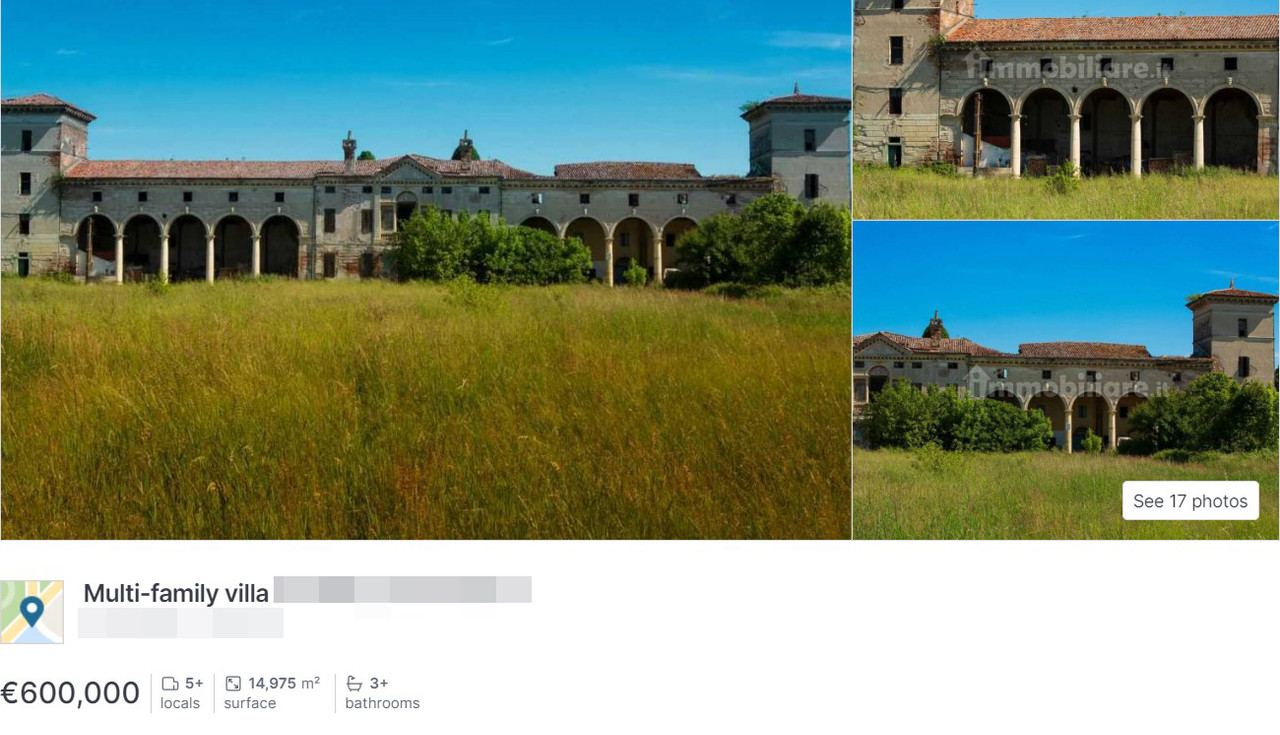Click the blurred location line under the title
Viewport: 1280px width, 735px height.
[181, 623]
